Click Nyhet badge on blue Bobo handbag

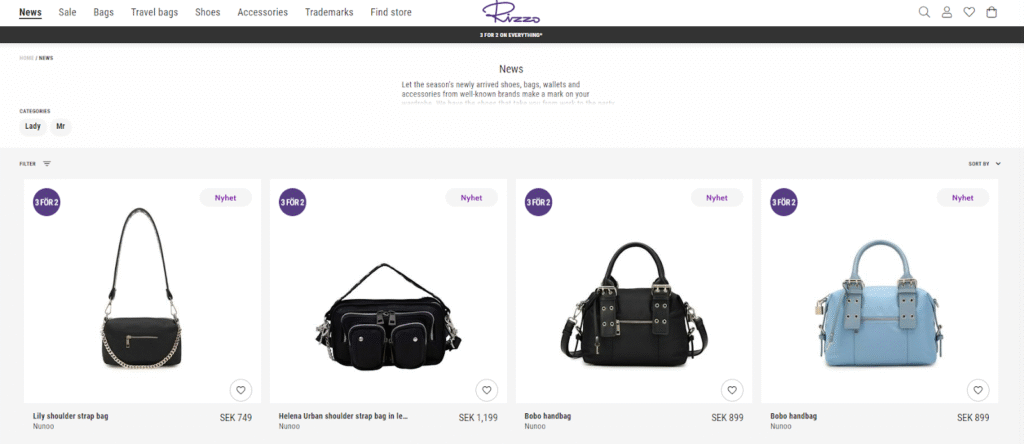click(x=963, y=198)
